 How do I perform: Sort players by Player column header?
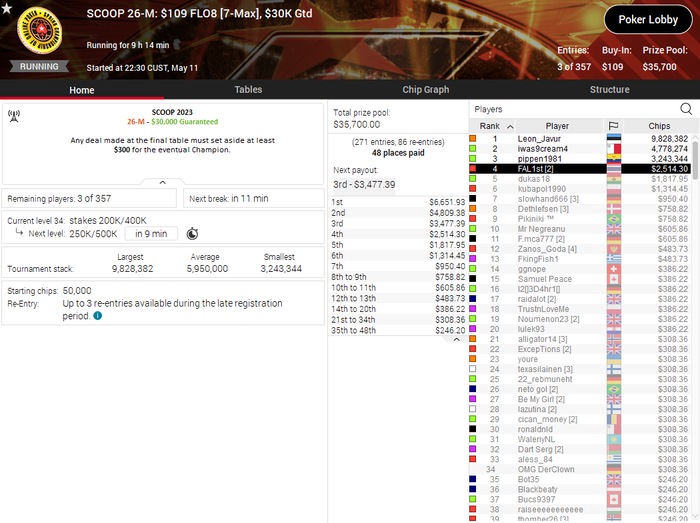pos(557,126)
